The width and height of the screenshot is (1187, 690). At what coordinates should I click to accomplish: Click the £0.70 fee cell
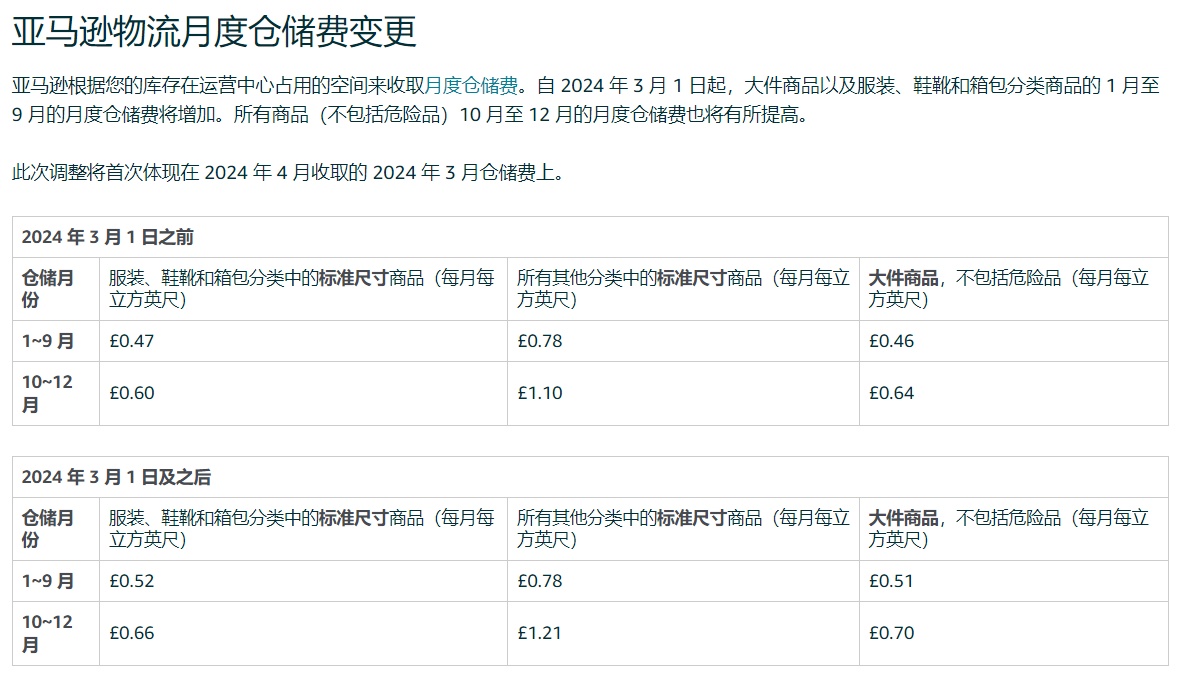click(891, 633)
